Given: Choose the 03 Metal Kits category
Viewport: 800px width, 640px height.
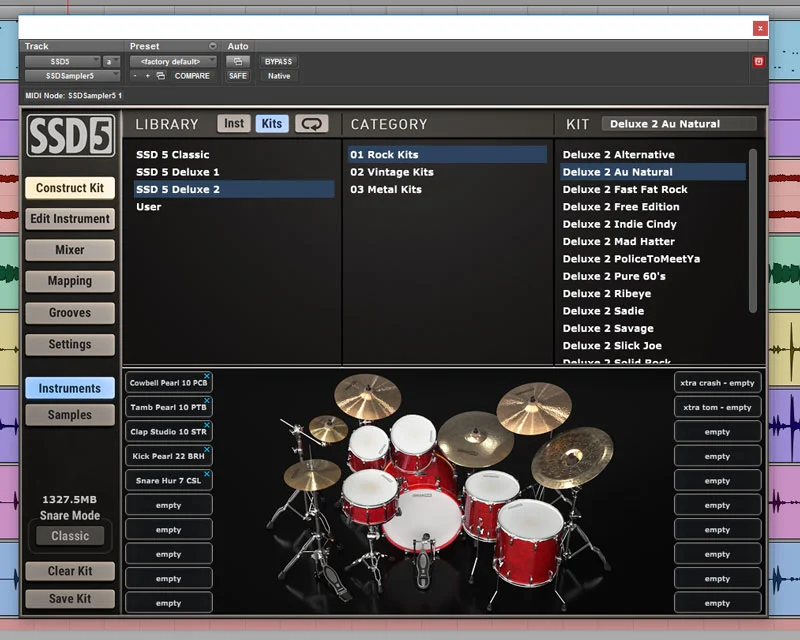Looking at the screenshot, I should click(447, 189).
